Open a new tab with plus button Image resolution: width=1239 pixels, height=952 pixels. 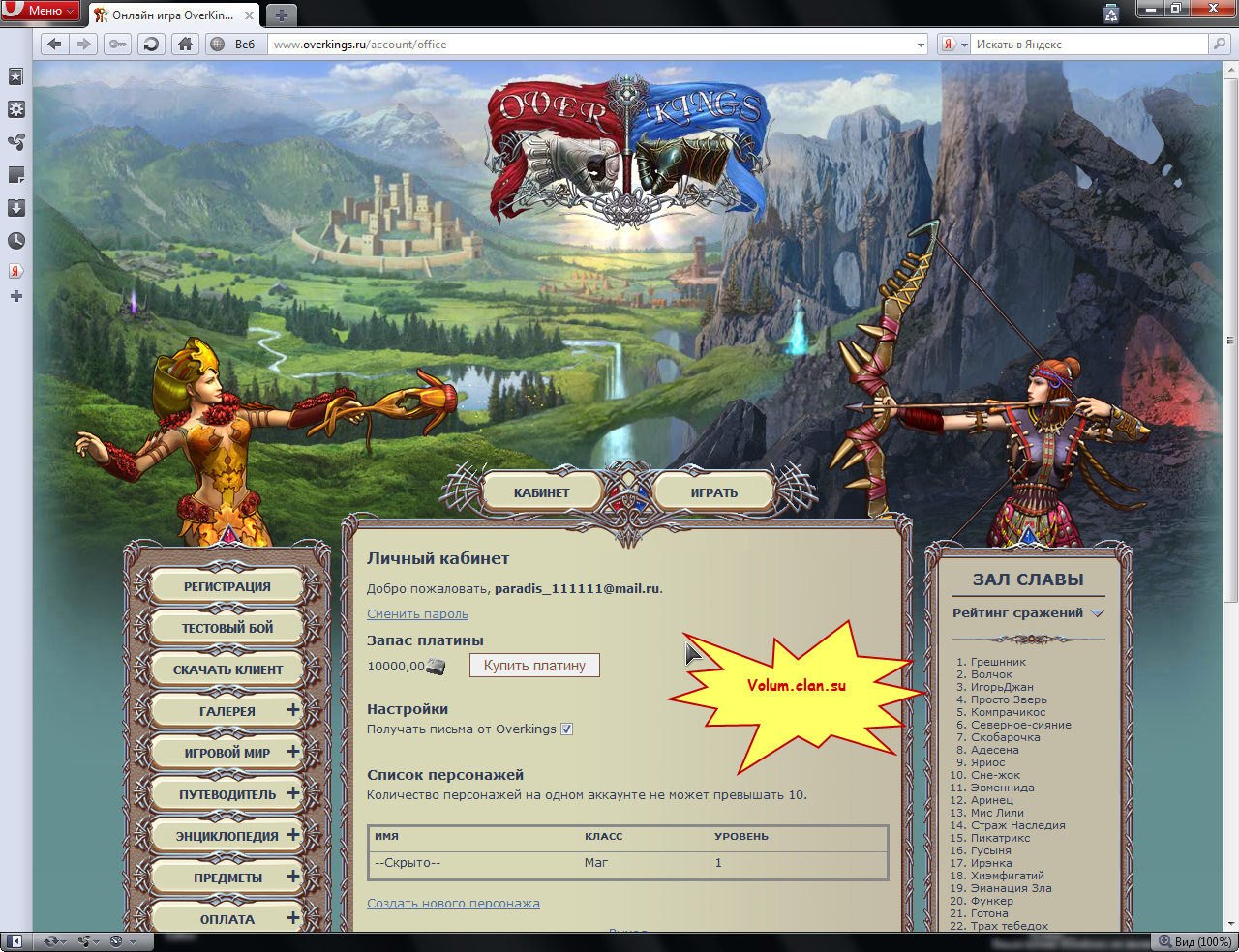pos(282,15)
